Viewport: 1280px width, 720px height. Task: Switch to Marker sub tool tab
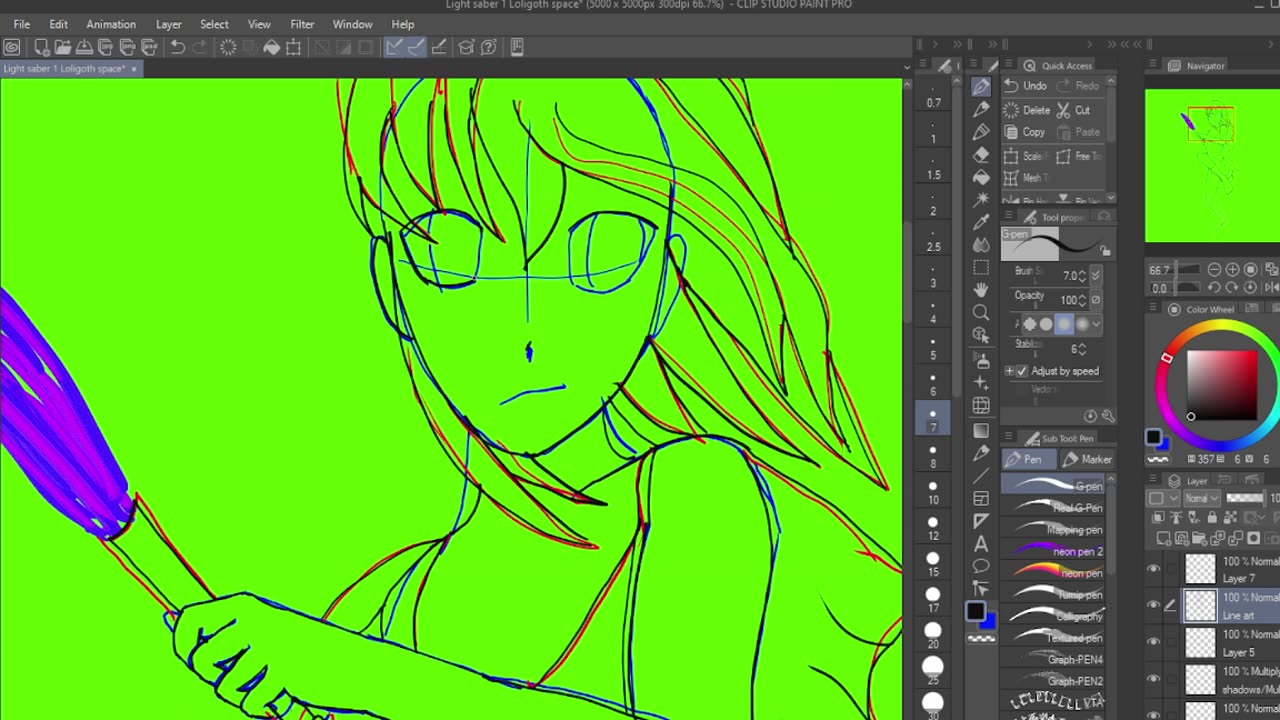pyautogui.click(x=1086, y=459)
